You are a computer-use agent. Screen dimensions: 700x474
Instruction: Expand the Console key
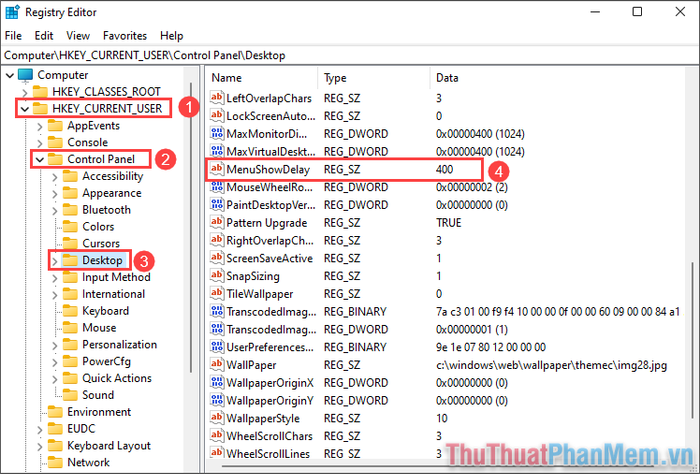click(x=40, y=143)
